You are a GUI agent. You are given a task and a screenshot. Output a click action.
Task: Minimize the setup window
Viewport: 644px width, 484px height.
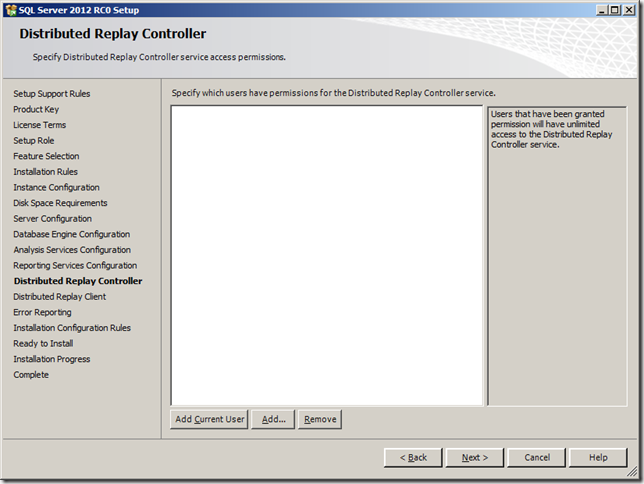[602, 10]
